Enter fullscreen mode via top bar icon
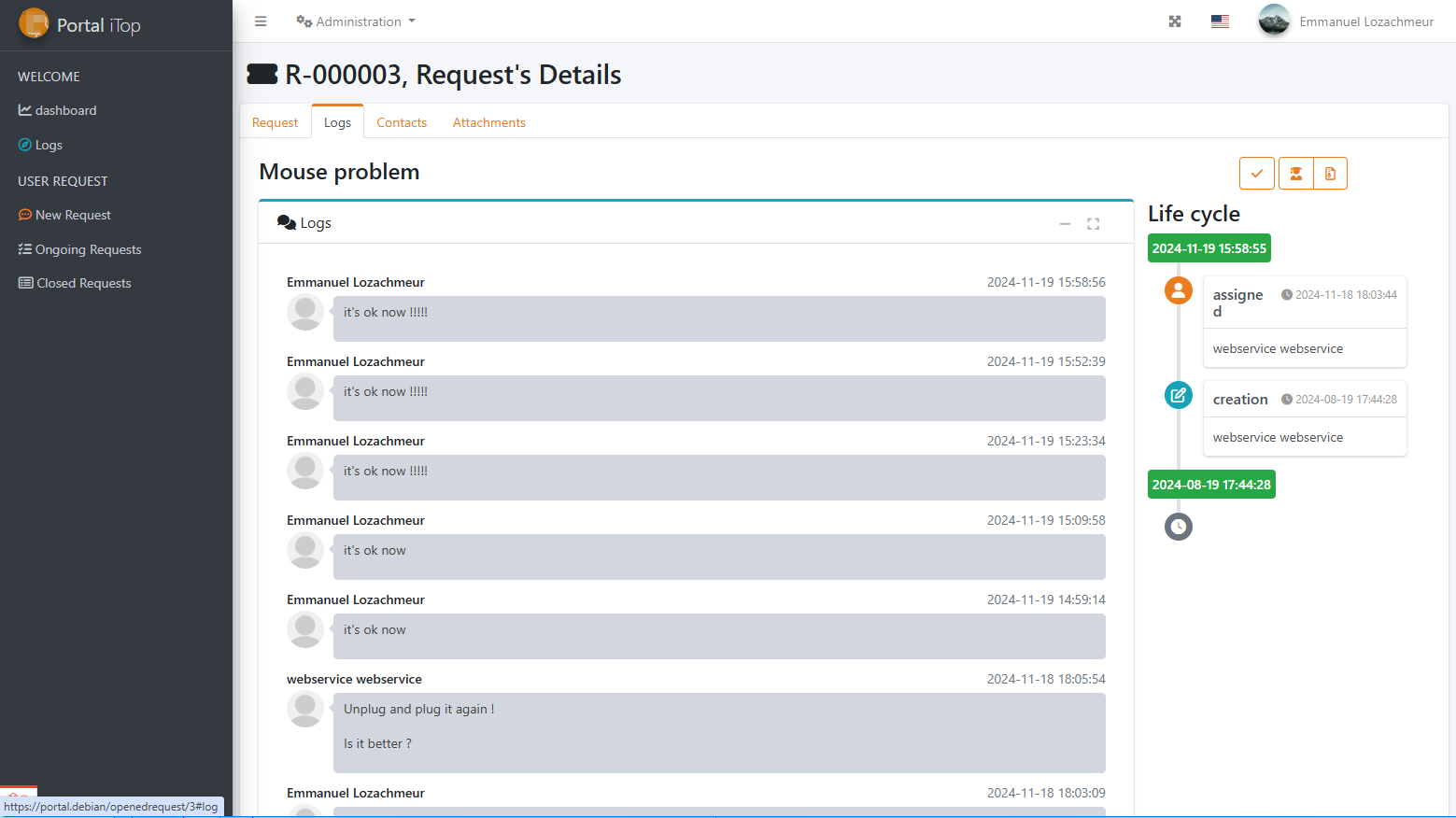 coord(1175,21)
